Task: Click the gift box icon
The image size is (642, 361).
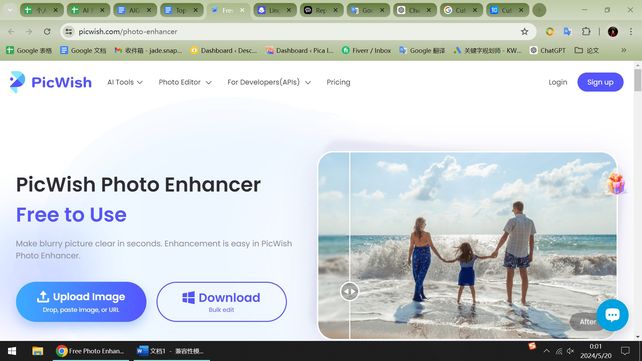Action: [x=615, y=183]
